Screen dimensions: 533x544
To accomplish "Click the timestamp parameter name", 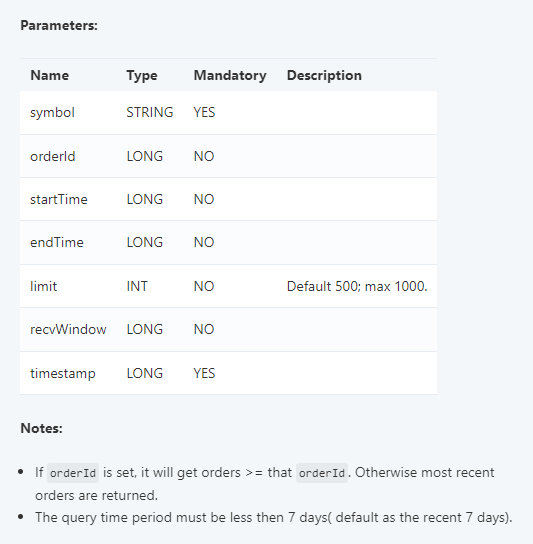I will 63,374.
